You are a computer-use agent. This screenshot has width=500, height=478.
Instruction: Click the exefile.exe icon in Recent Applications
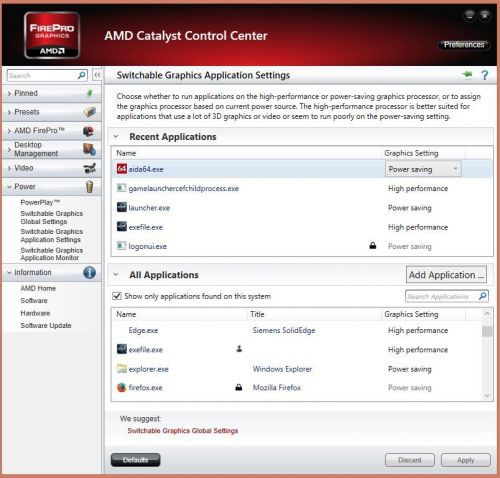[122, 227]
